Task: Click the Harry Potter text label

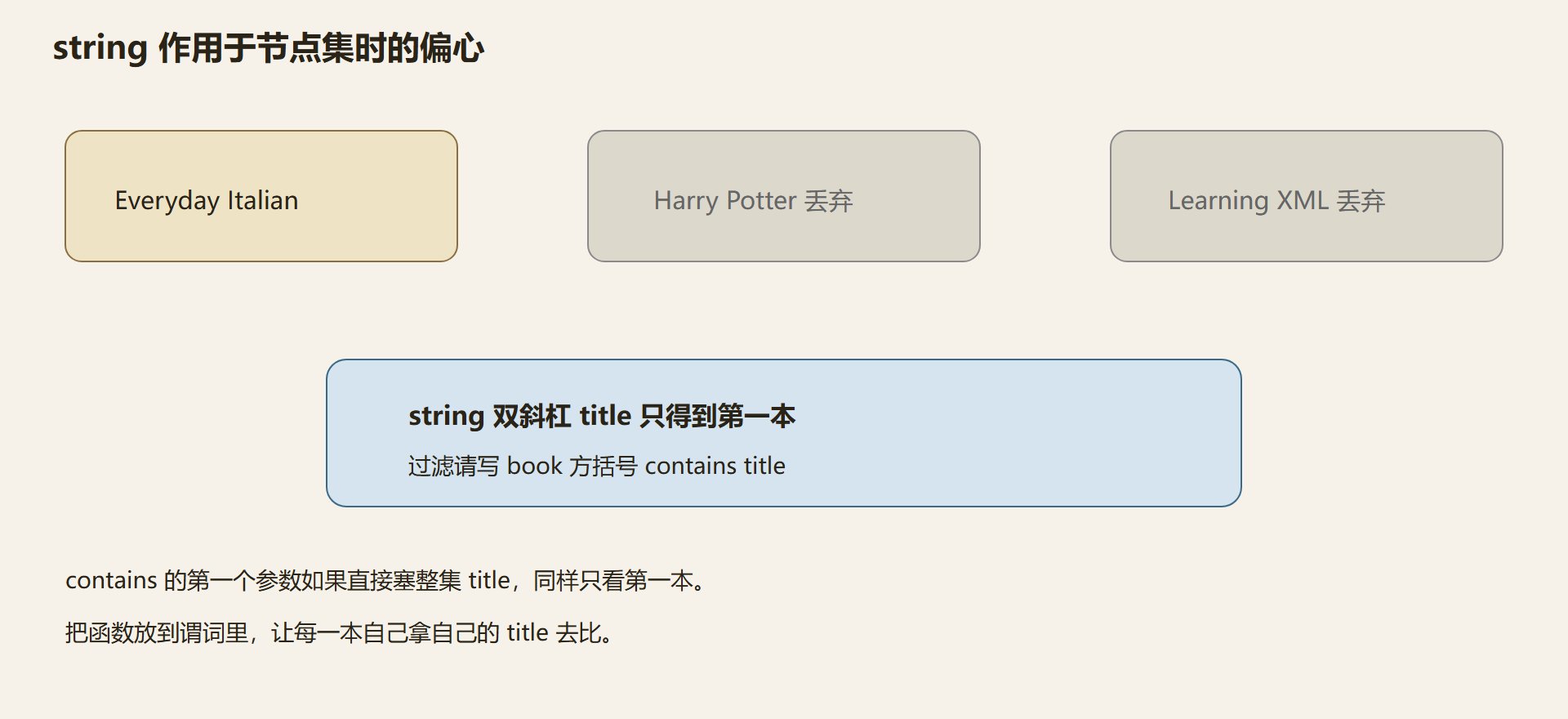Action: [725, 201]
